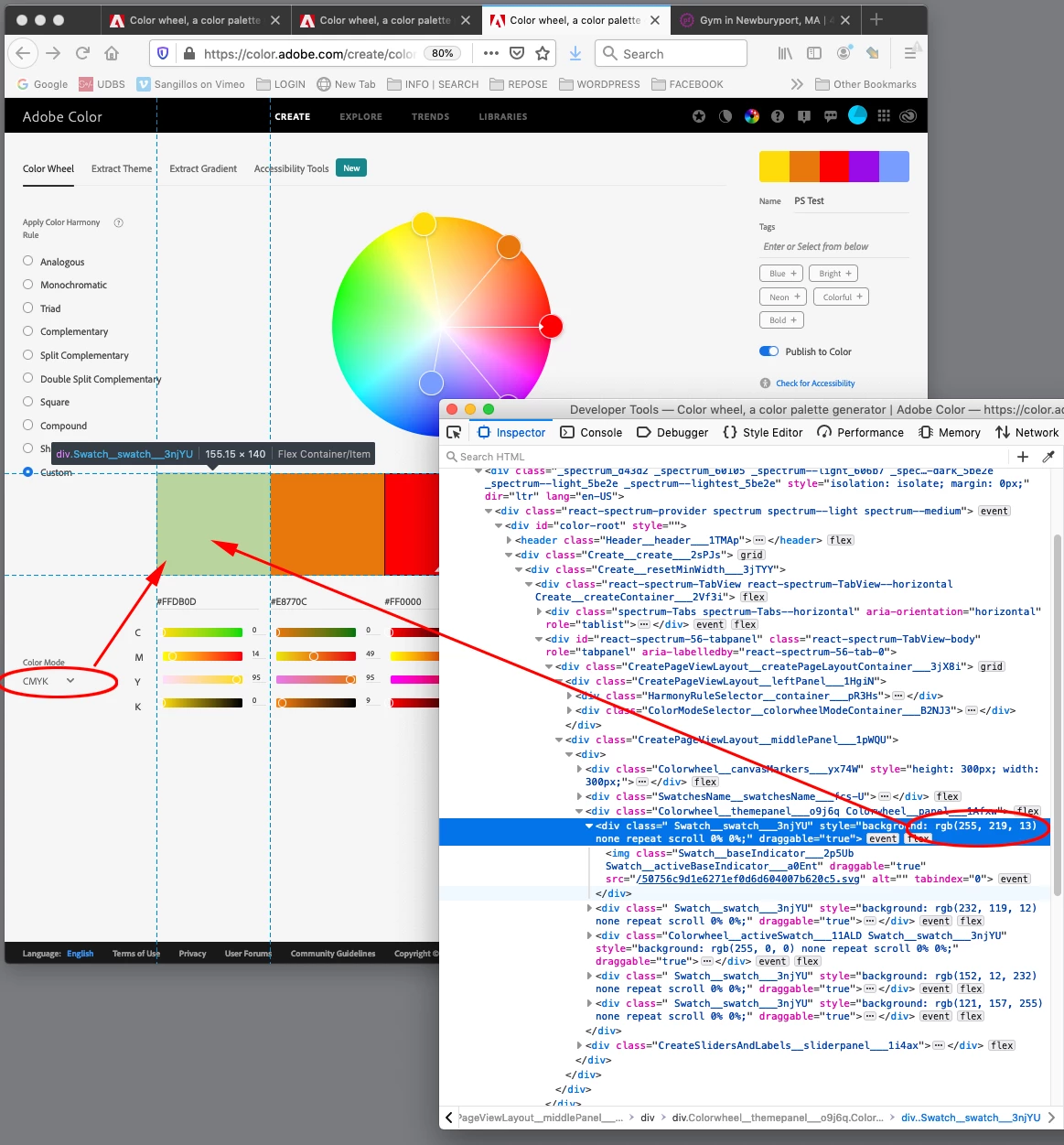Open the Firefox library icon
The width and height of the screenshot is (1064, 1145).
click(x=785, y=53)
